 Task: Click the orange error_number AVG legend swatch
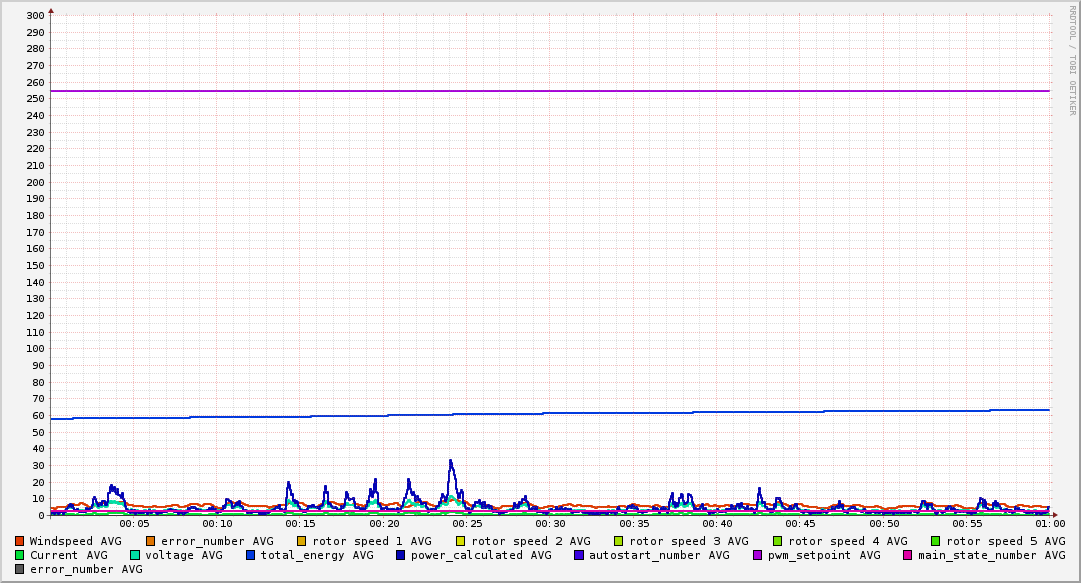click(x=151, y=541)
